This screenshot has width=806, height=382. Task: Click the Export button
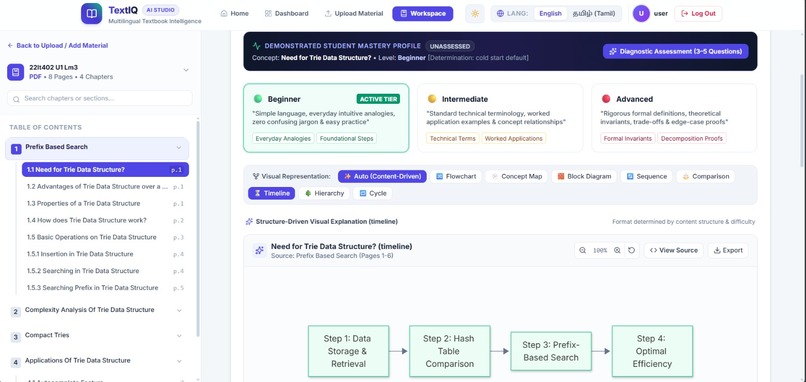[728, 250]
